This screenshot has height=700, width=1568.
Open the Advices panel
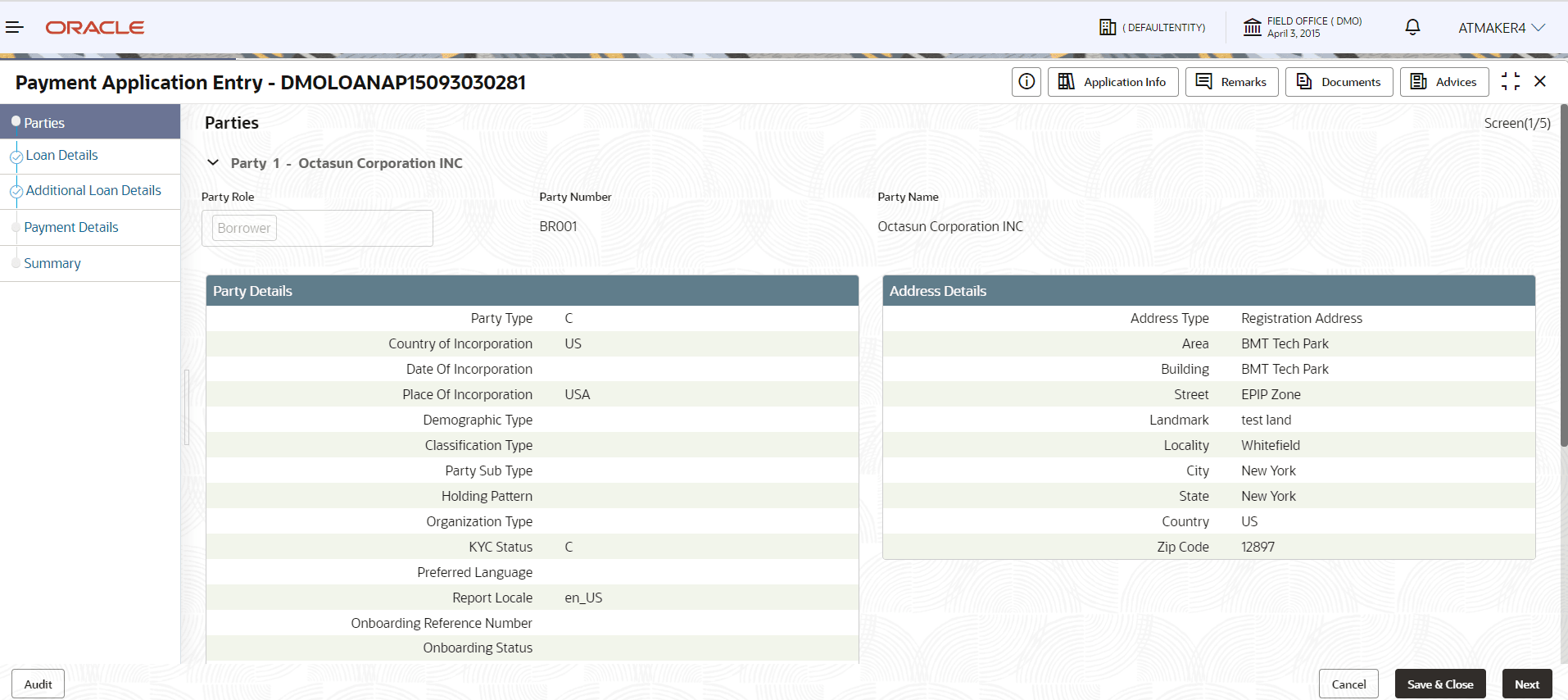click(x=1444, y=82)
